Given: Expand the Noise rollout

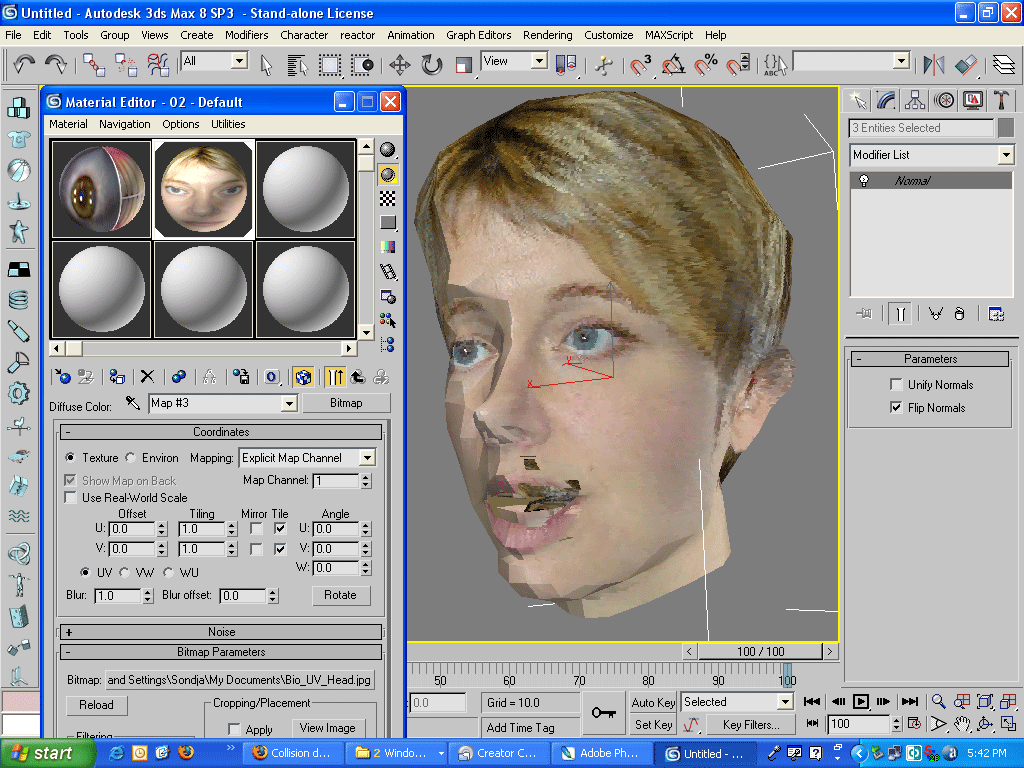Looking at the screenshot, I should [221, 632].
